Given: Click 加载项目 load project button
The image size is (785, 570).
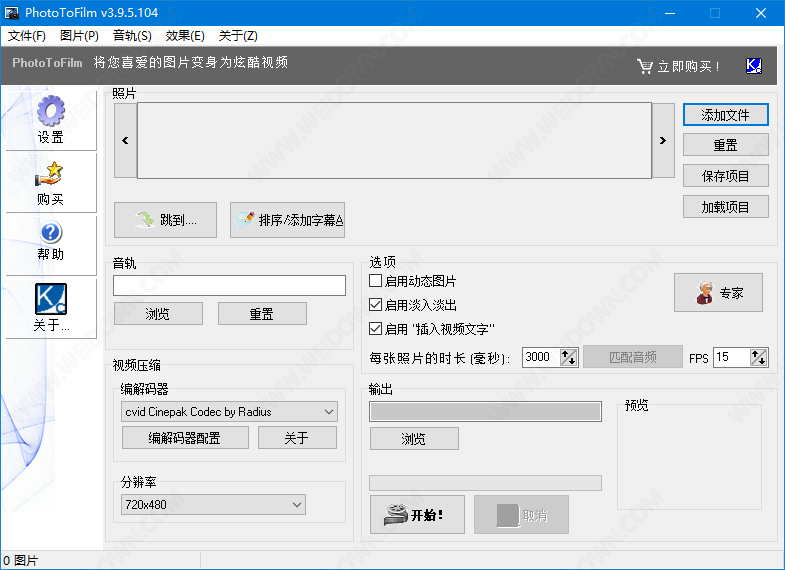Looking at the screenshot, I should click(725, 207).
